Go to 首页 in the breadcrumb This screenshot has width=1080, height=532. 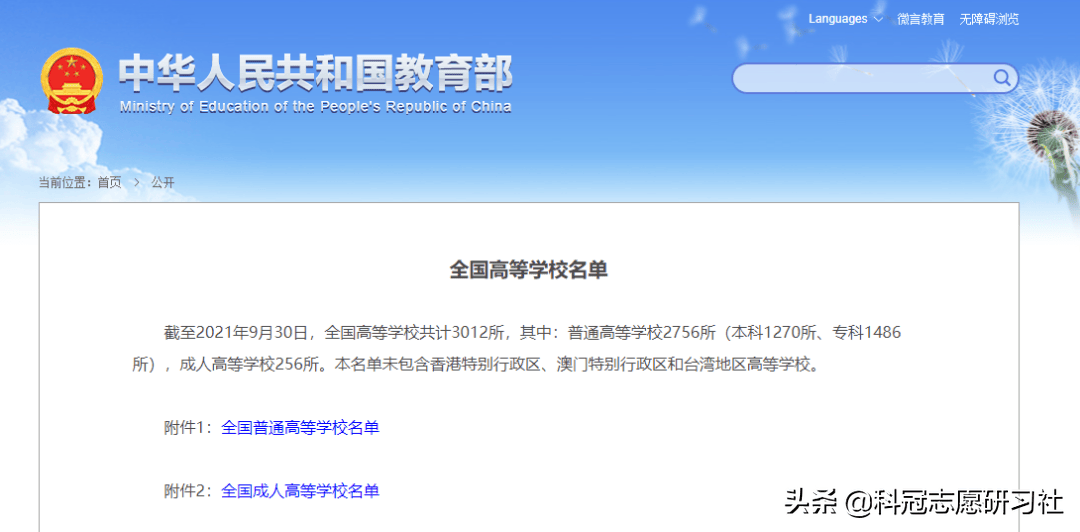tap(109, 183)
